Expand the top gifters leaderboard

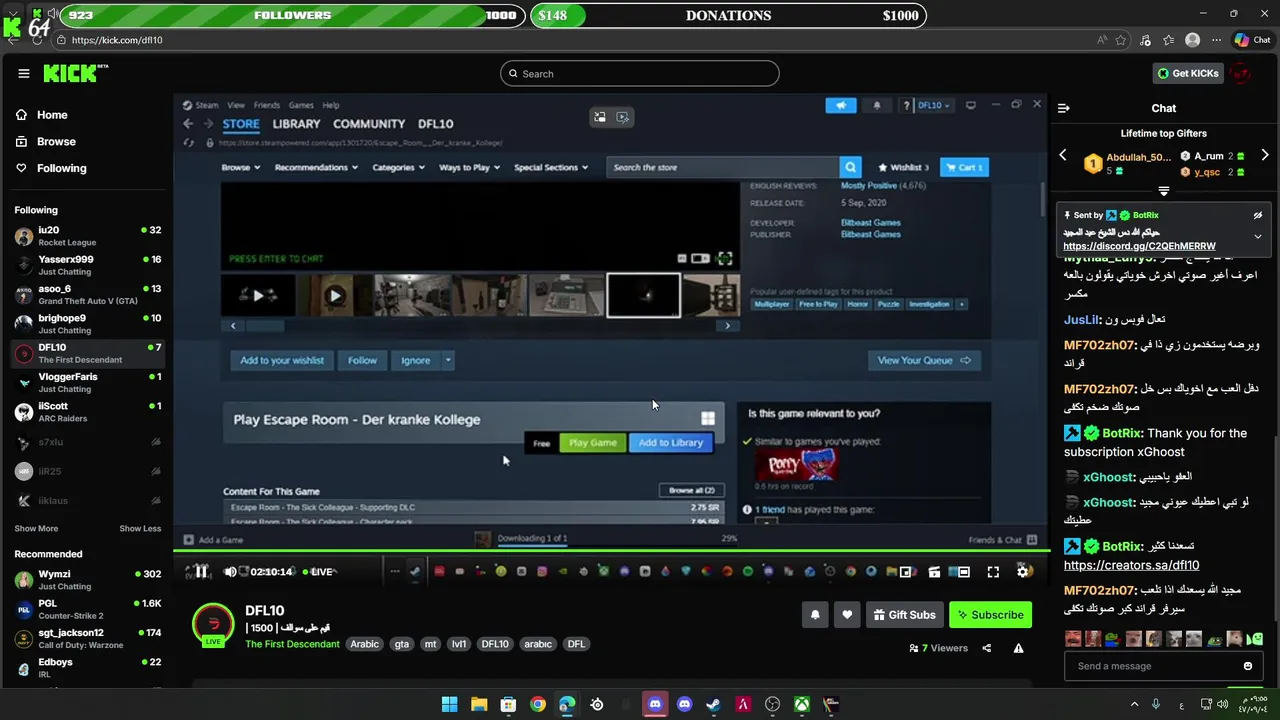click(1164, 190)
